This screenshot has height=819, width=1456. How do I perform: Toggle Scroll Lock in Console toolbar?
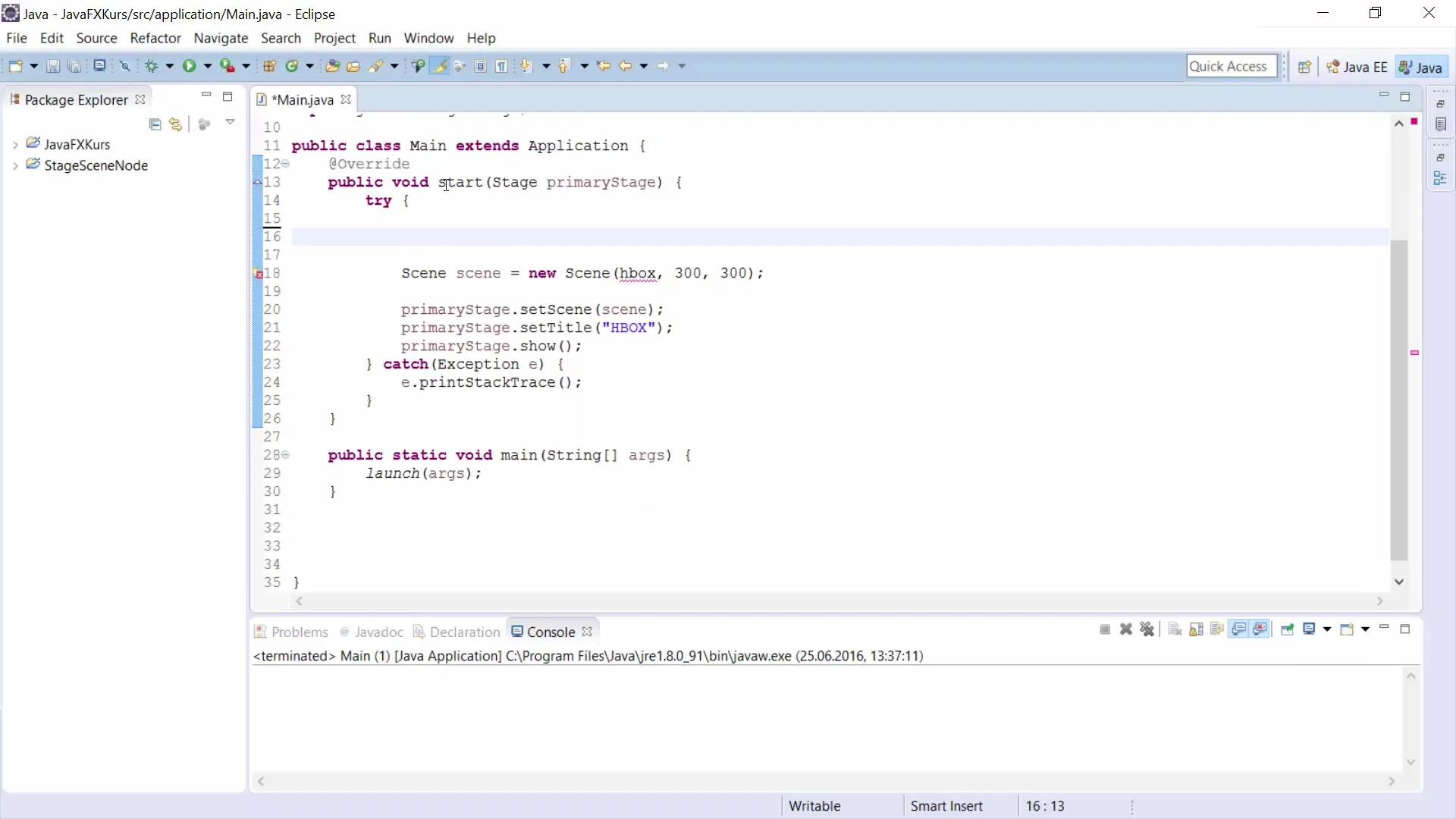tap(1197, 629)
